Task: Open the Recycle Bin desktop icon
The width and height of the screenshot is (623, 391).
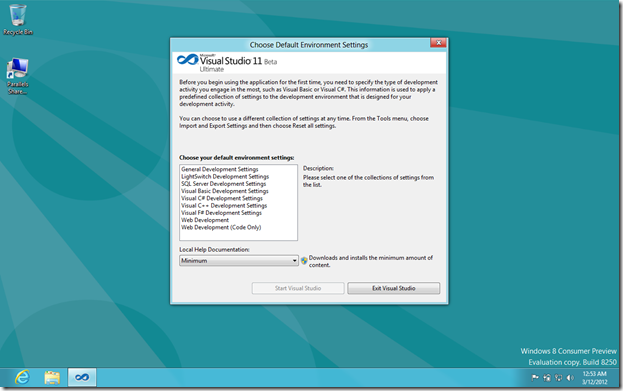Action: coord(17,20)
